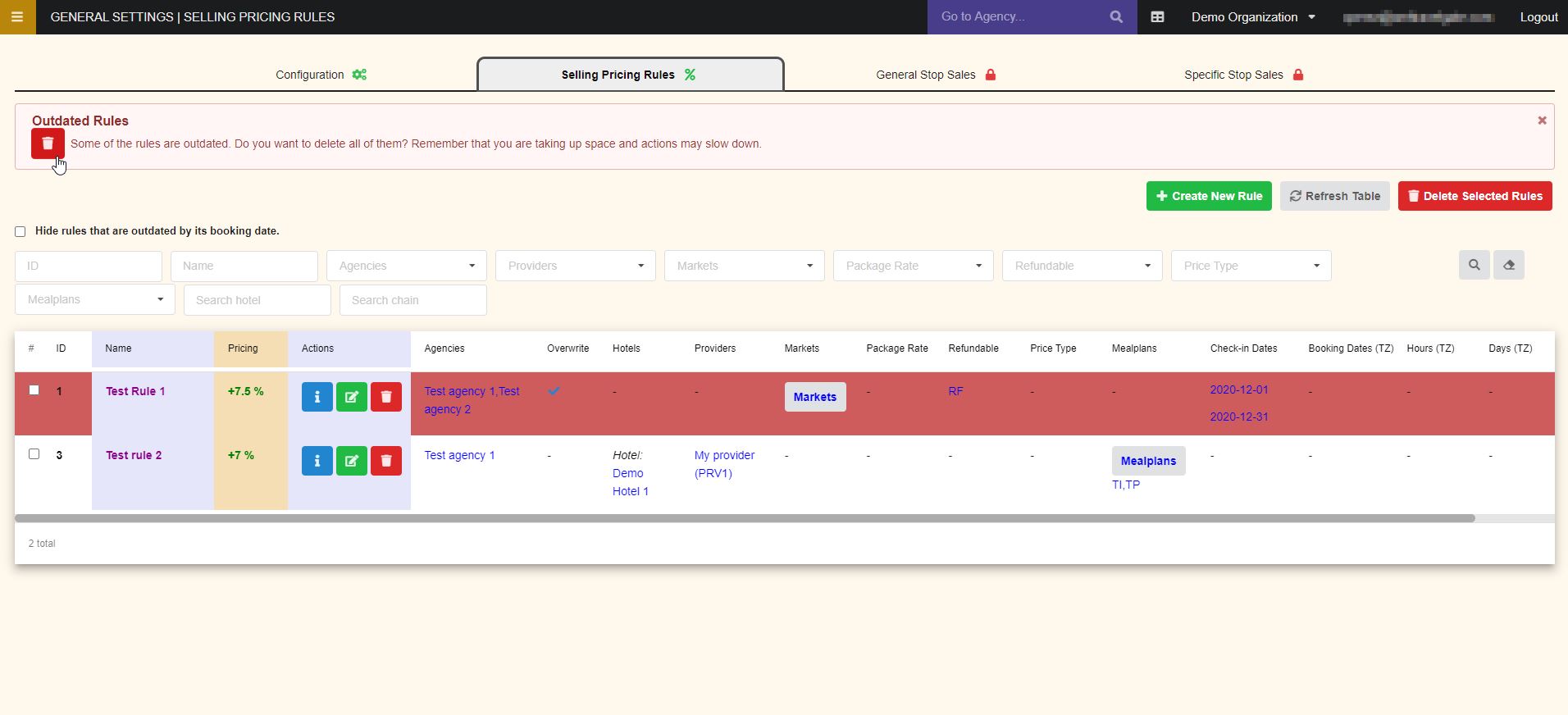Focus the Name filter field

pos(244,266)
